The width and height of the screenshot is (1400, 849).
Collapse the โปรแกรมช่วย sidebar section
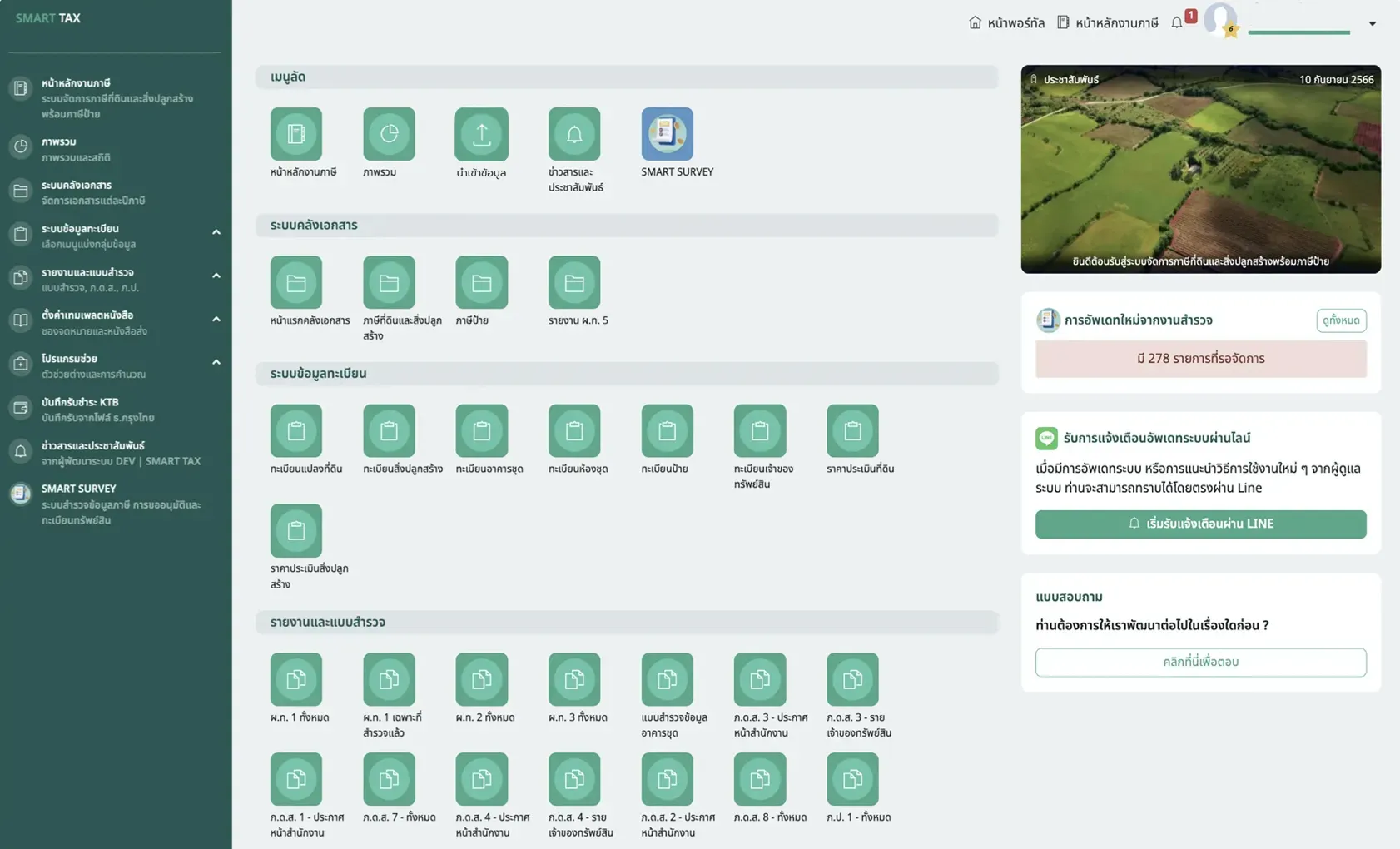[216, 362]
